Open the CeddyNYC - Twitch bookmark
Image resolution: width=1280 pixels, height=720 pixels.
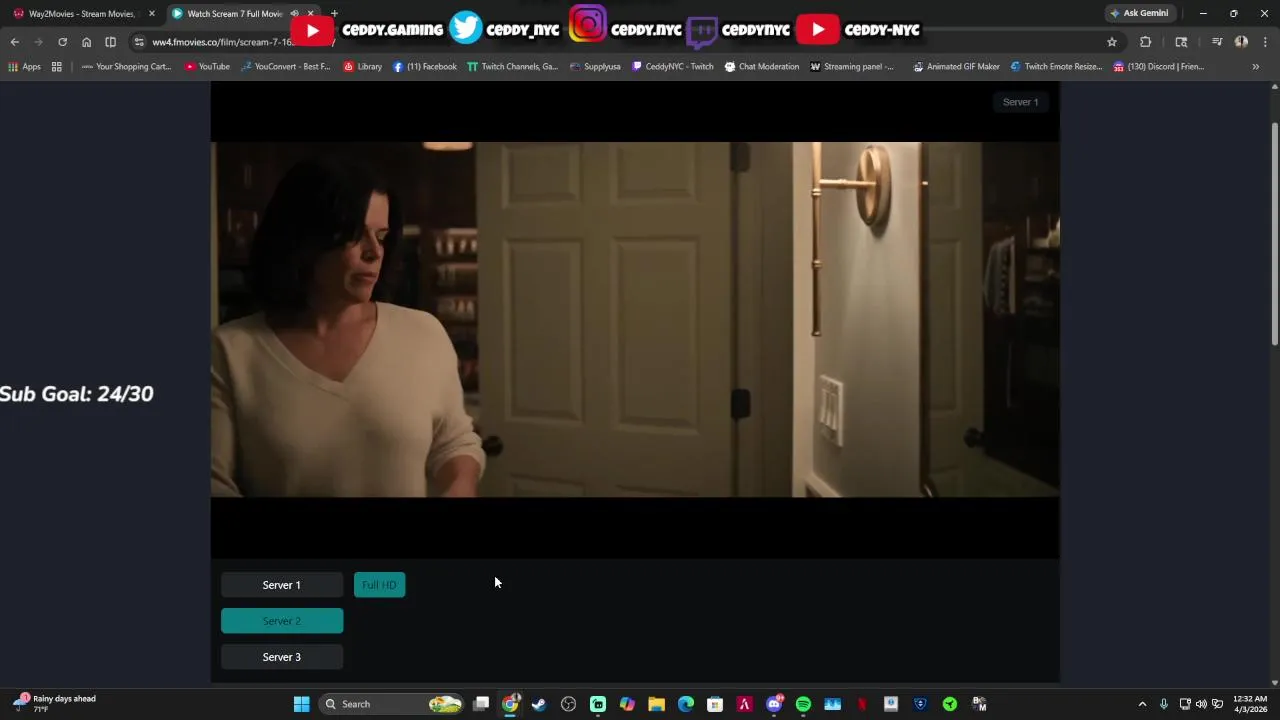[673, 66]
